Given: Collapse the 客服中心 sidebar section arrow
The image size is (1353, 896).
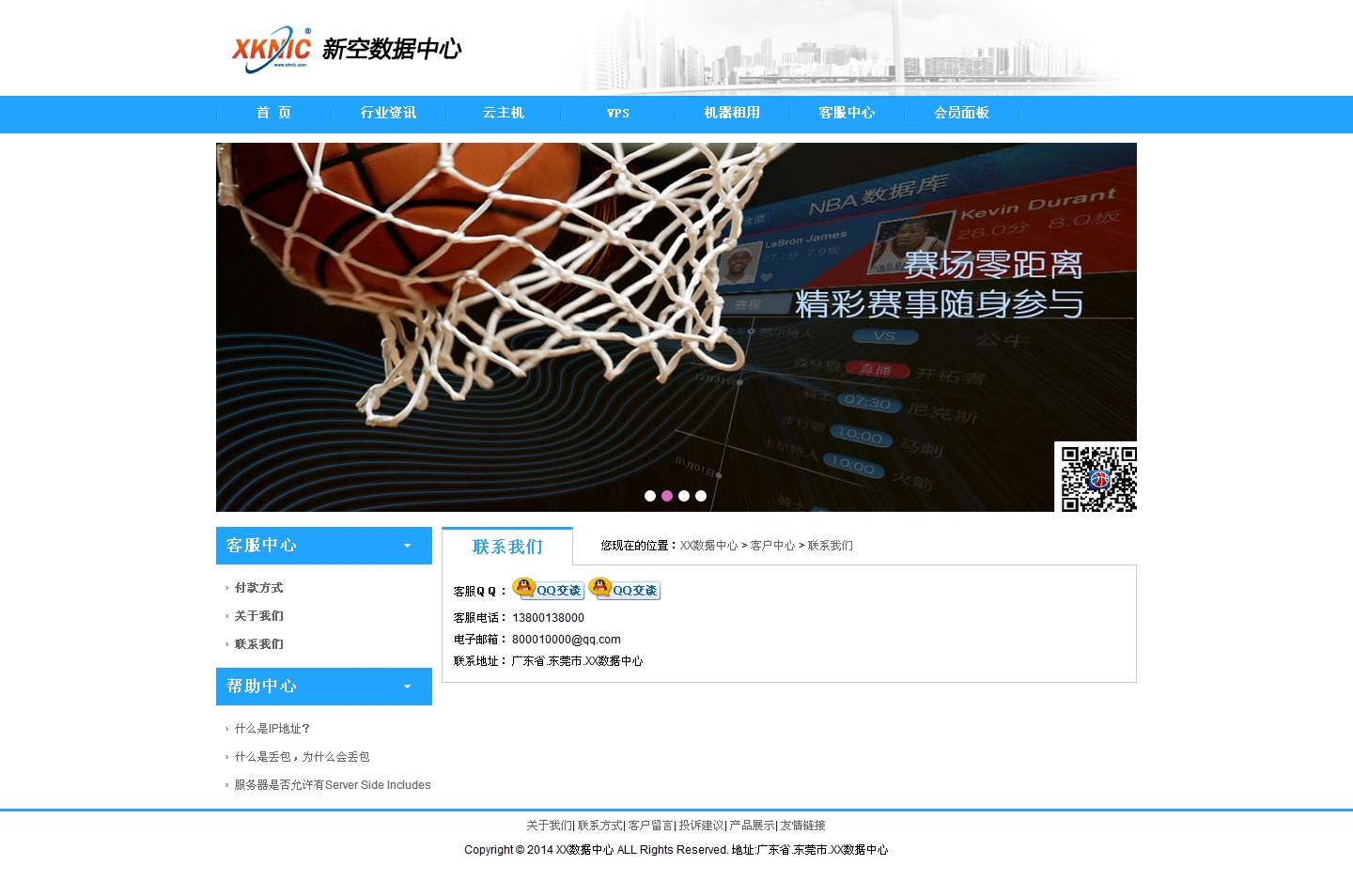Looking at the screenshot, I should (x=407, y=546).
